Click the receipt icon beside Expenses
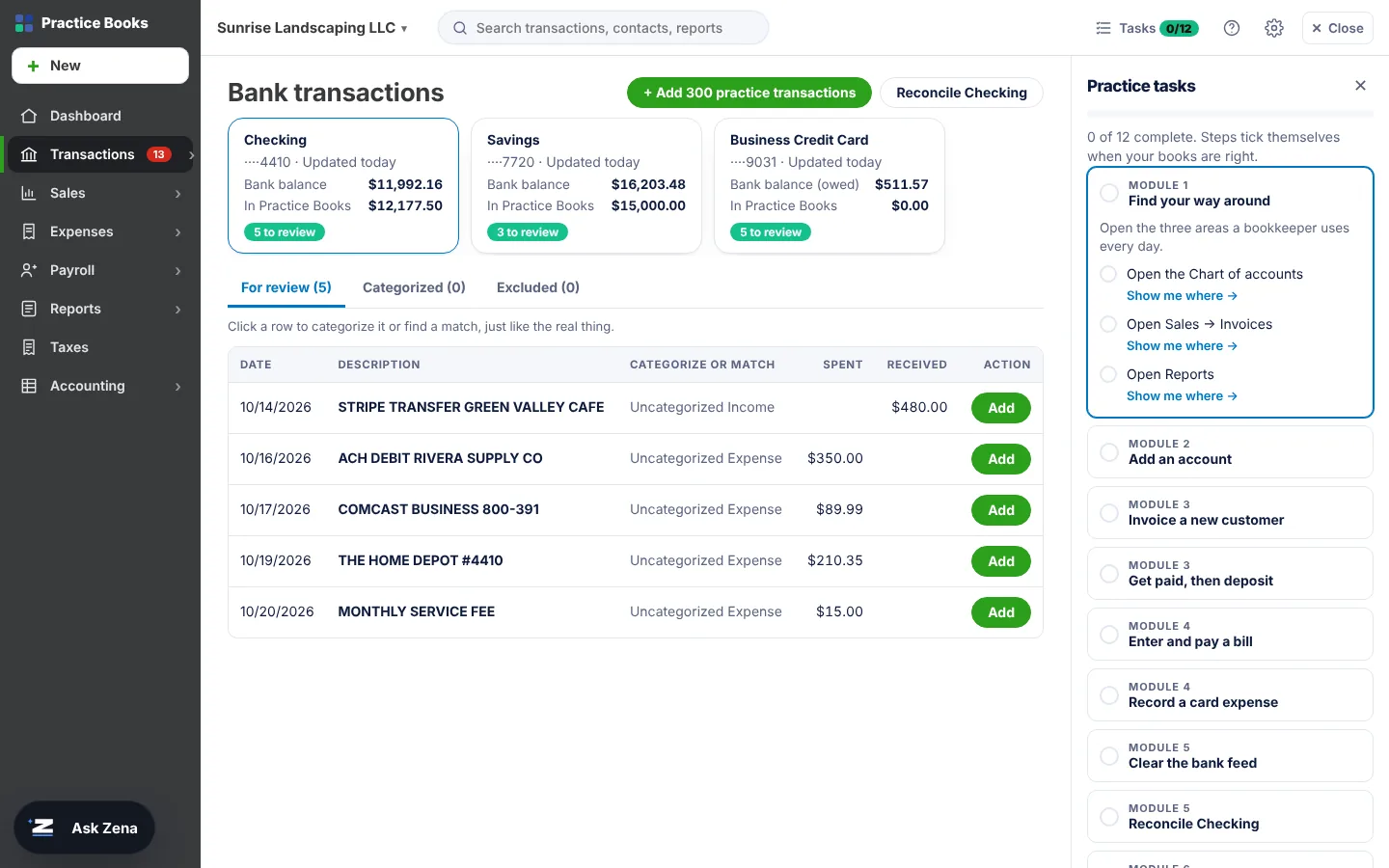This screenshot has height=868, width=1389. coord(29,231)
